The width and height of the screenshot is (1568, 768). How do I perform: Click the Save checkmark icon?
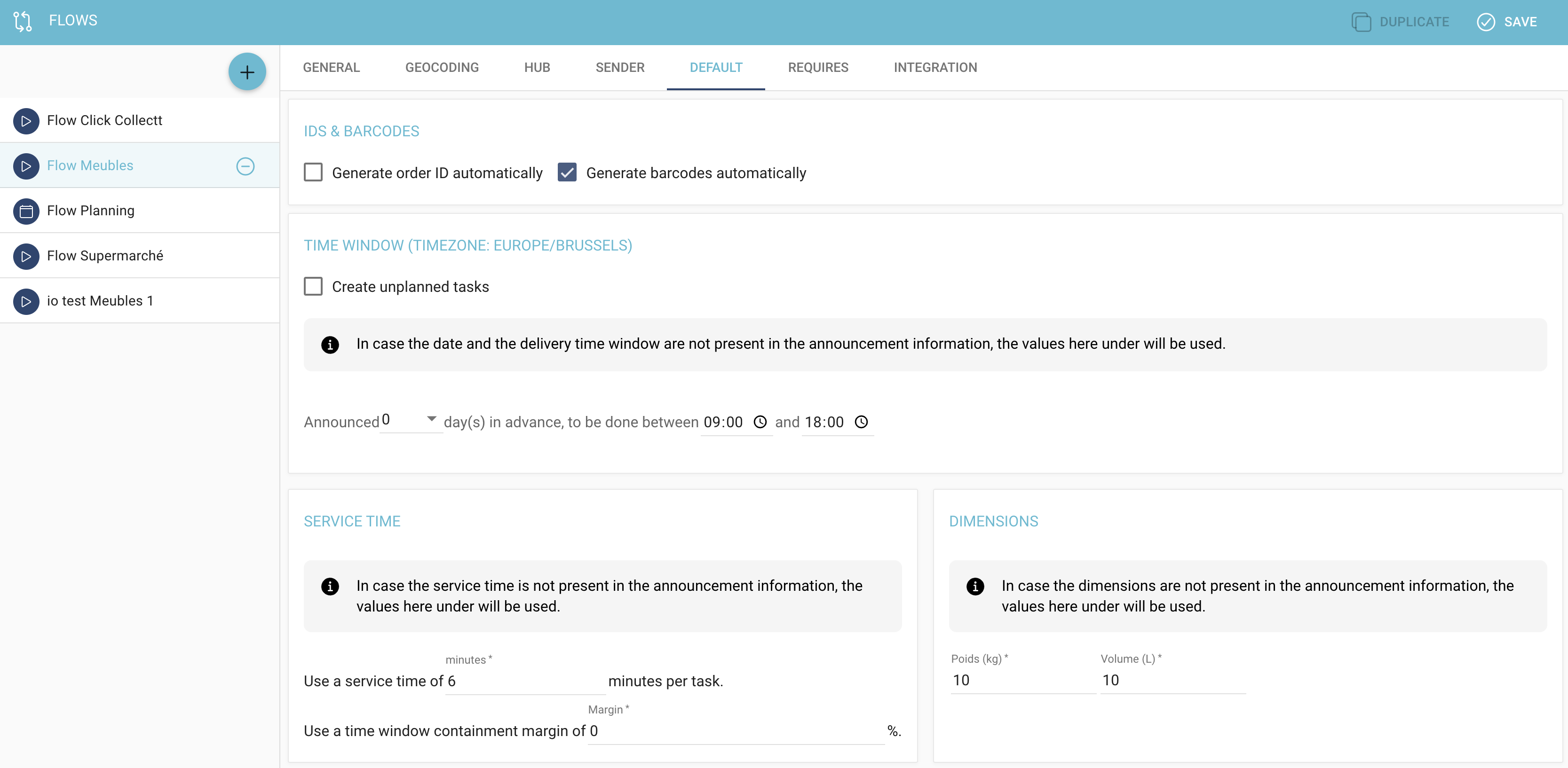click(1486, 22)
